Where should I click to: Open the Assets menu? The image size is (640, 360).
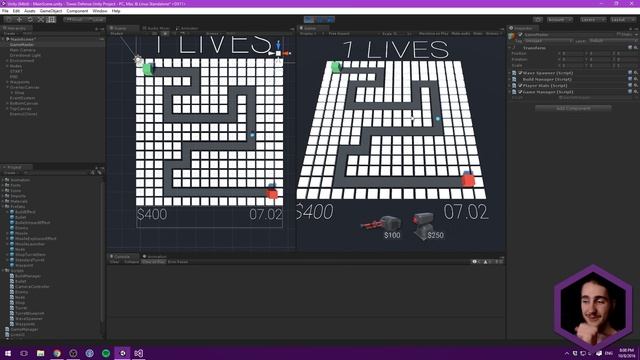[x=30, y=11]
